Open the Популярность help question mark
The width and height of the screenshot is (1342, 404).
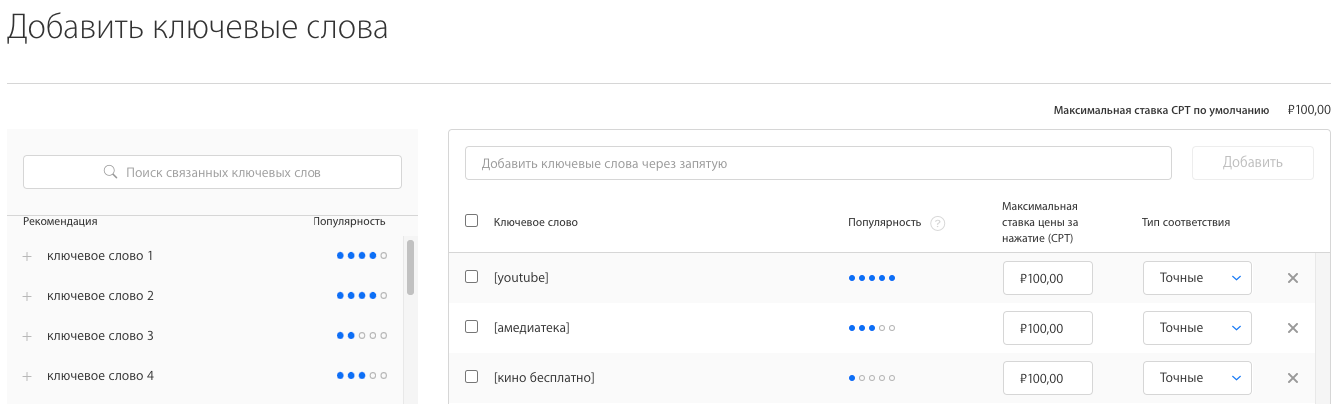pos(937,223)
